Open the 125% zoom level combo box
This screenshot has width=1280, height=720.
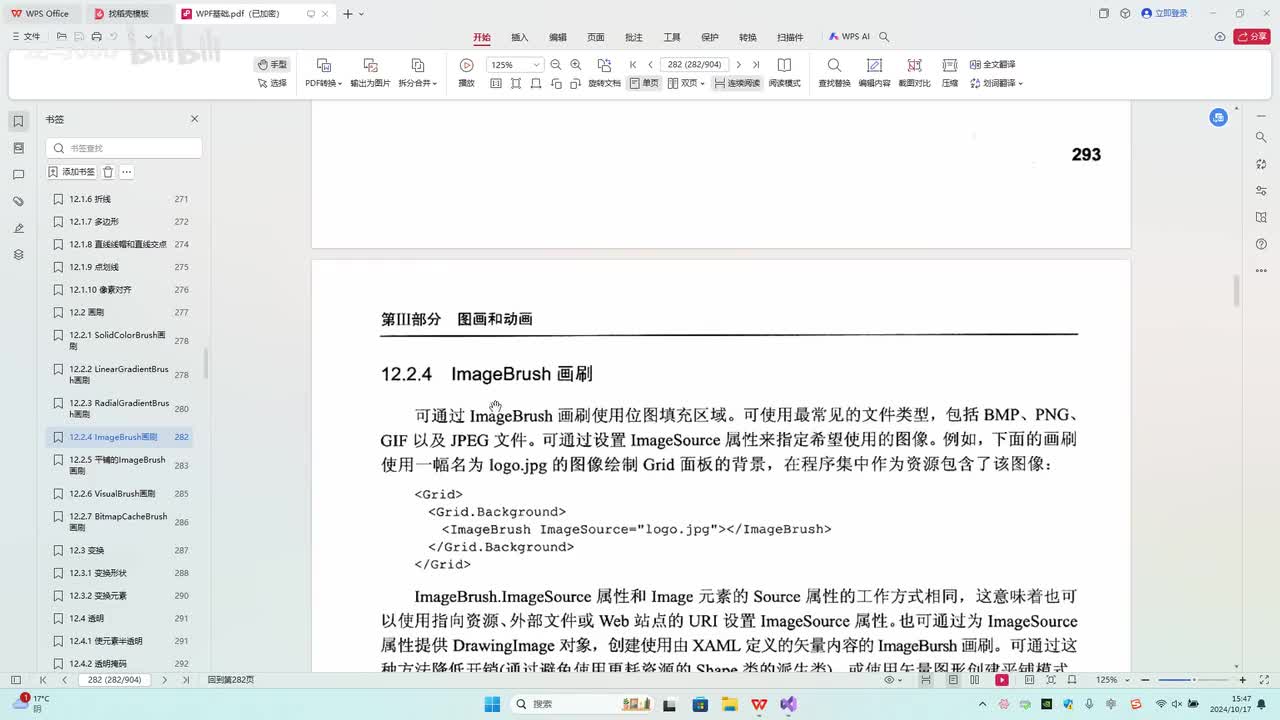pyautogui.click(x=514, y=65)
